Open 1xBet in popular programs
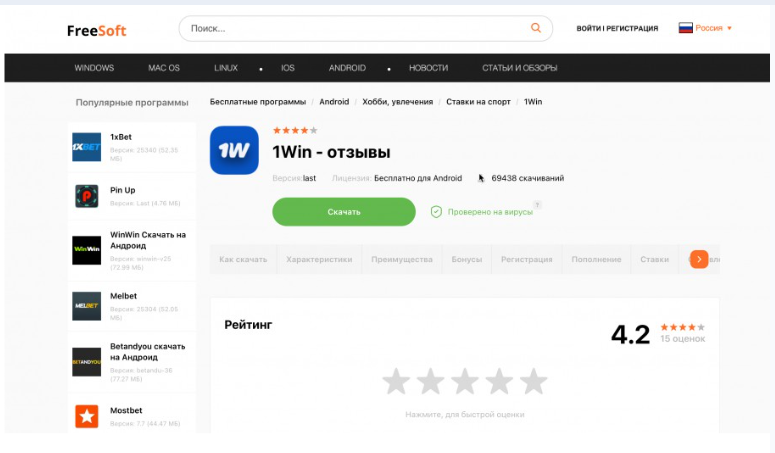Image resolution: width=775 pixels, height=453 pixels. tap(121, 137)
